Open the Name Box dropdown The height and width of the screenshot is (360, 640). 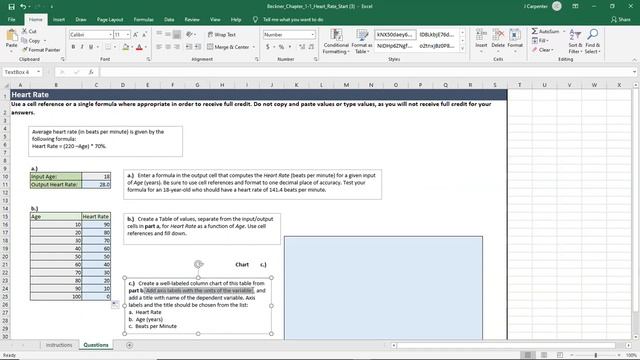point(38,72)
